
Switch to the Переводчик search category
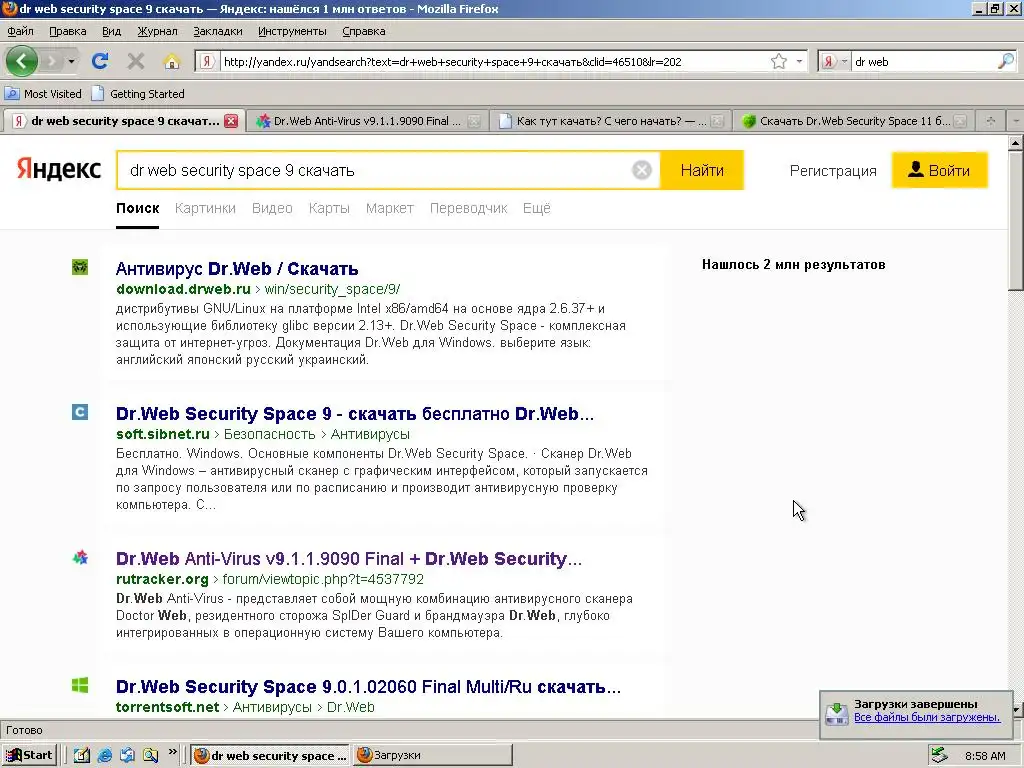tap(468, 208)
